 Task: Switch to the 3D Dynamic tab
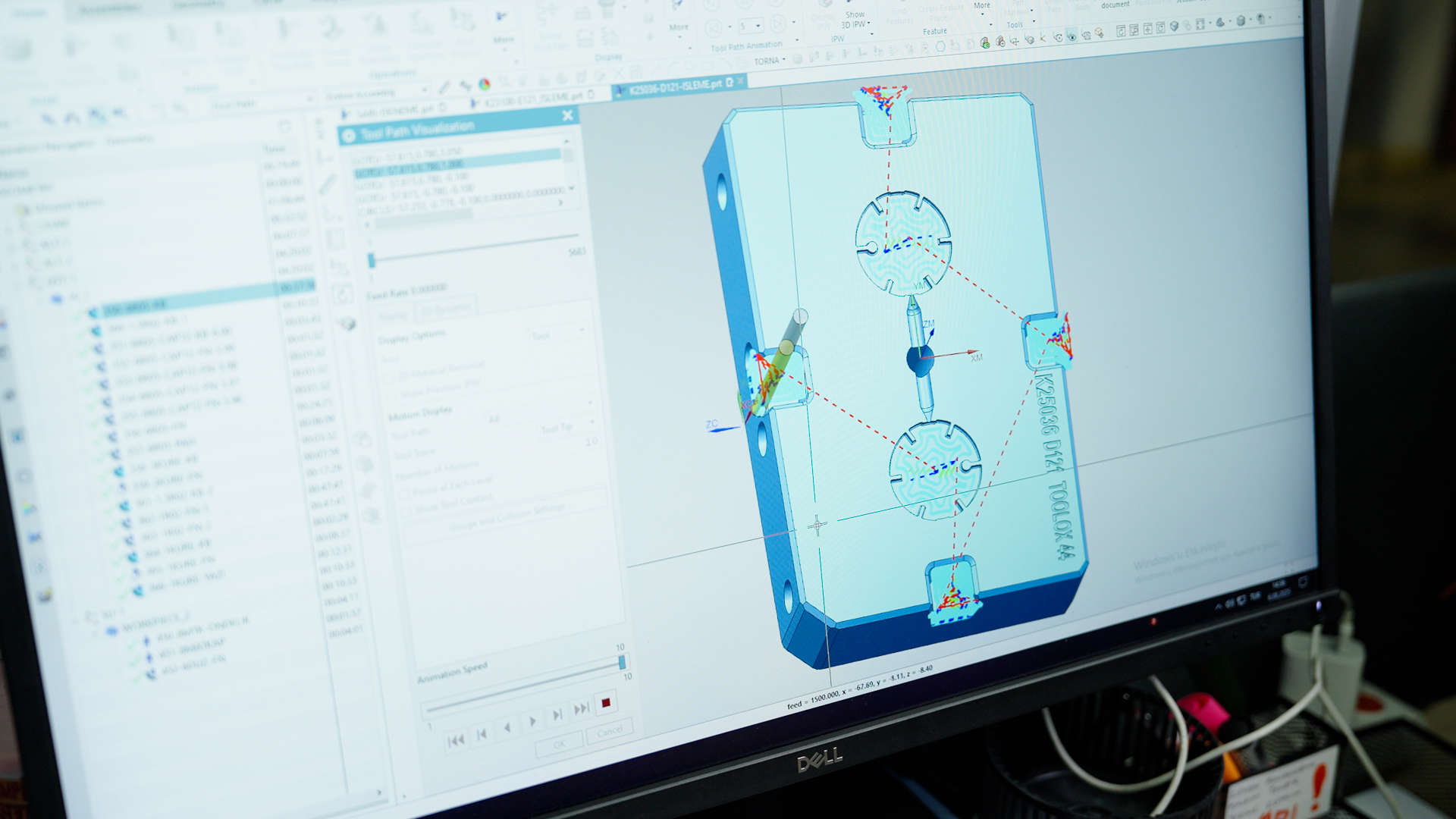click(447, 308)
